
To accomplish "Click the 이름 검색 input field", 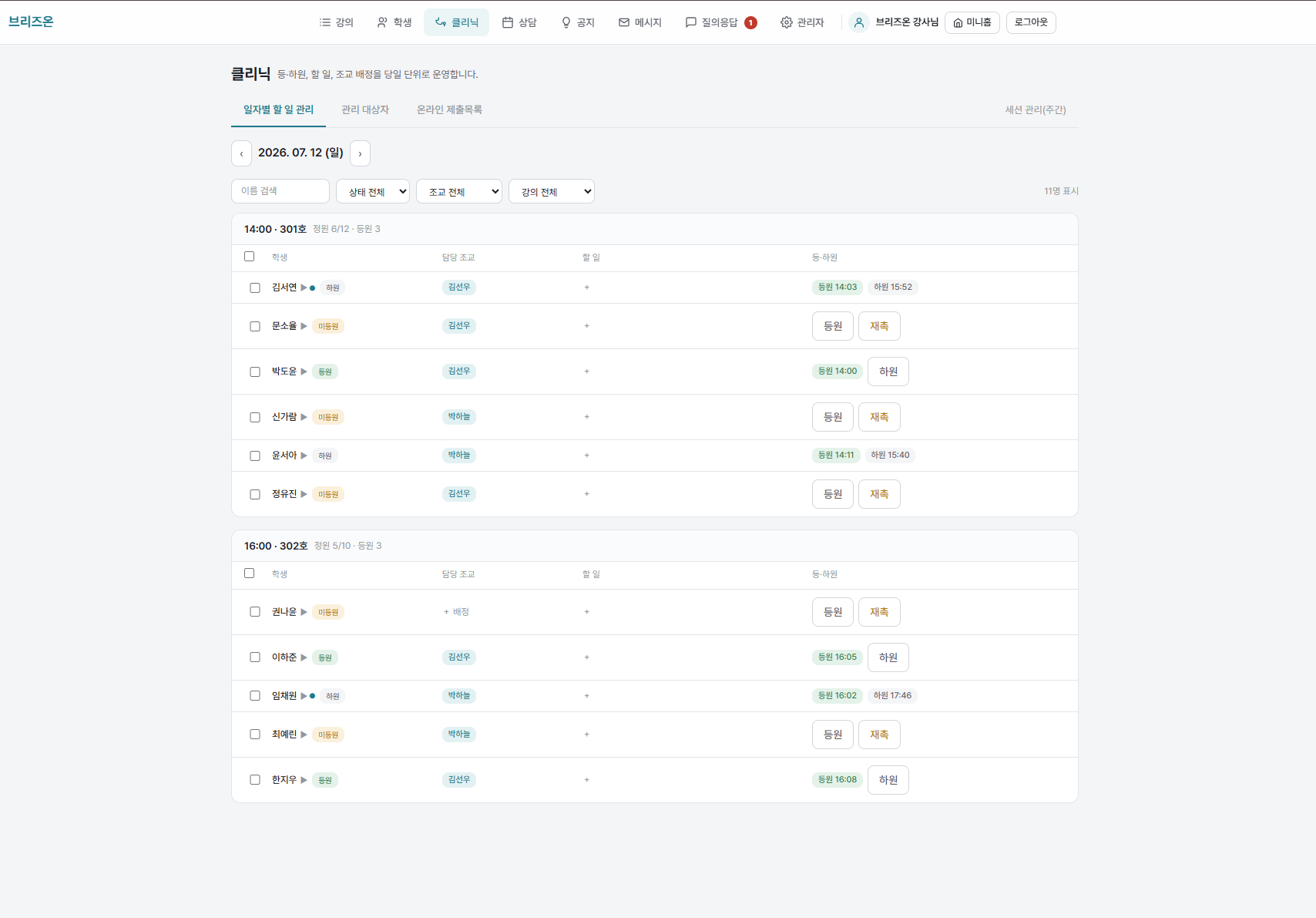I will click(280, 191).
